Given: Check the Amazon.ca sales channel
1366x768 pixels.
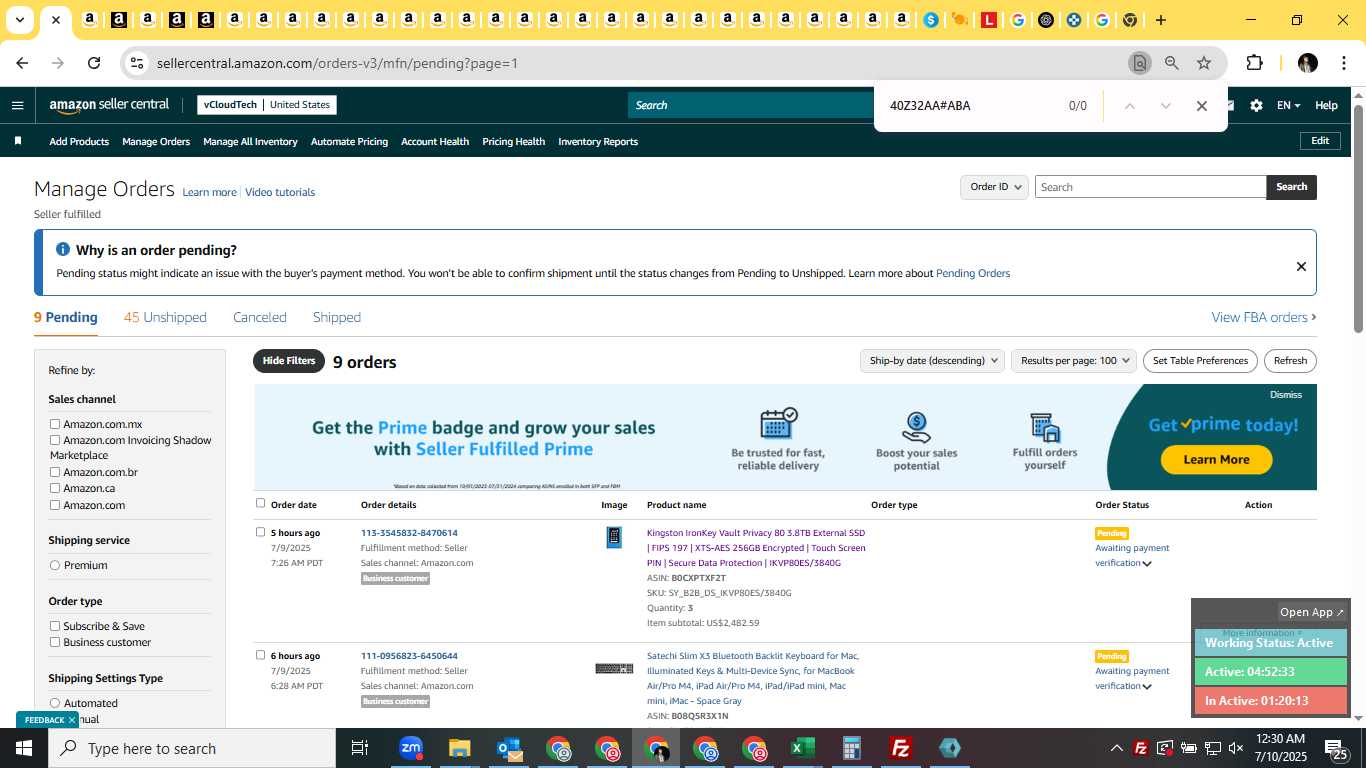Looking at the screenshot, I should coord(55,488).
